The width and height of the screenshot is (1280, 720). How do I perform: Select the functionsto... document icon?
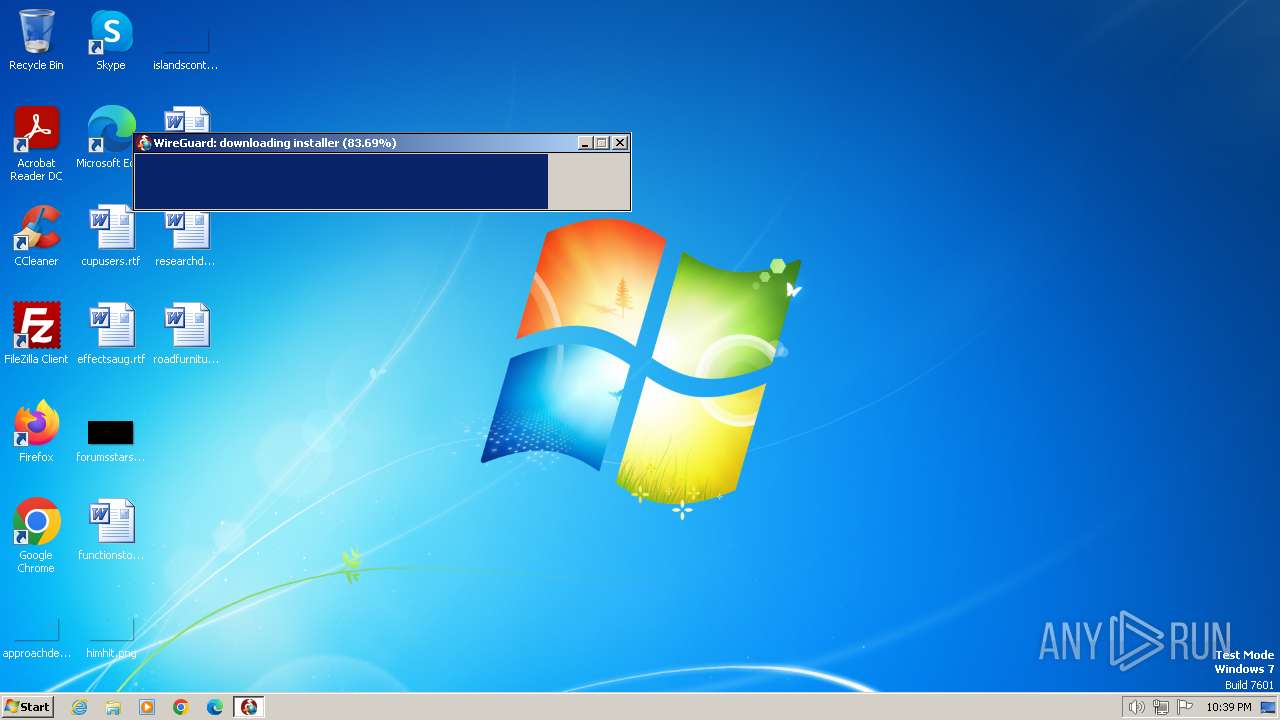(111, 530)
